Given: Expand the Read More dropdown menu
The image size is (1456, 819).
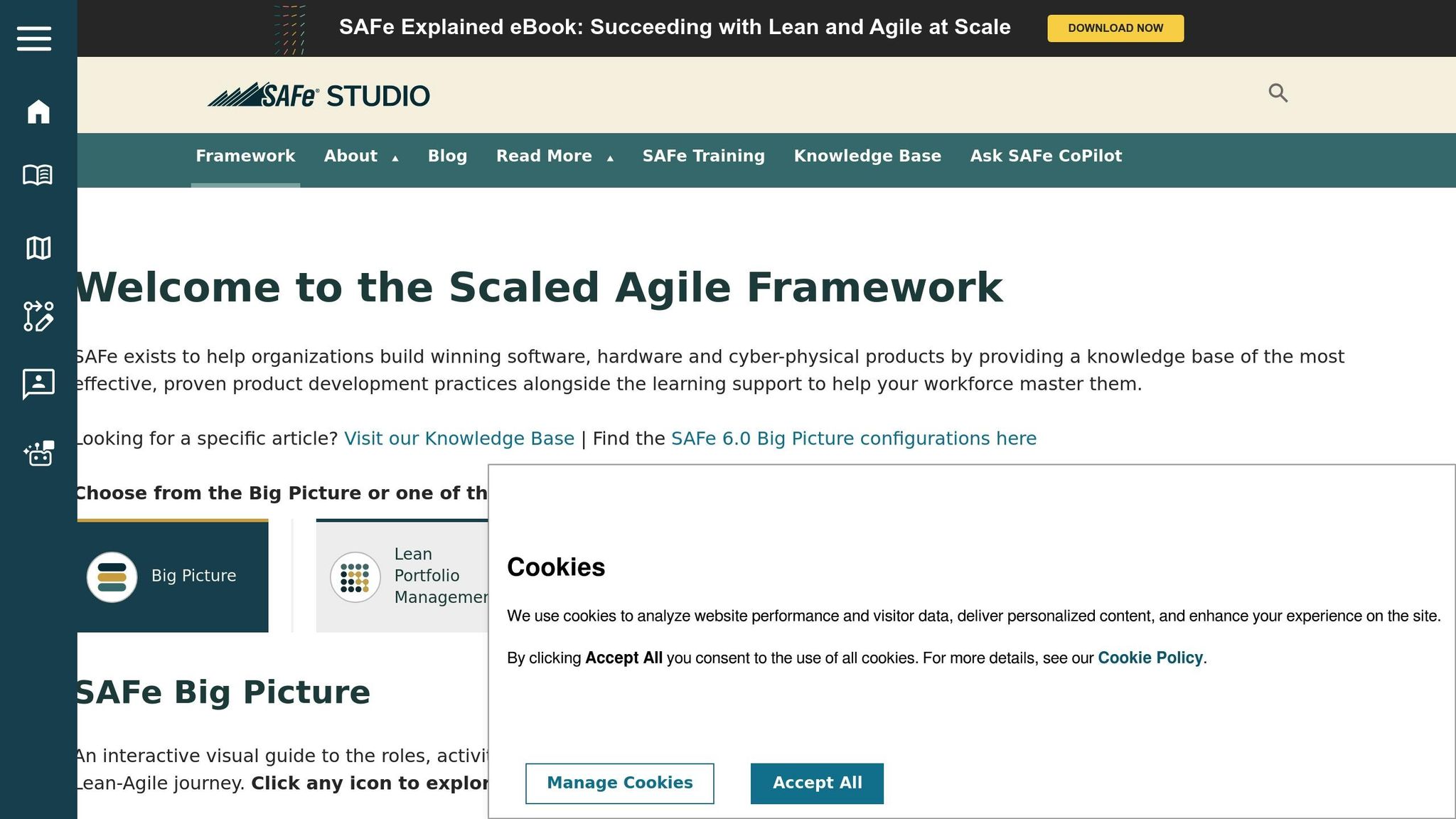Looking at the screenshot, I should tap(554, 156).
